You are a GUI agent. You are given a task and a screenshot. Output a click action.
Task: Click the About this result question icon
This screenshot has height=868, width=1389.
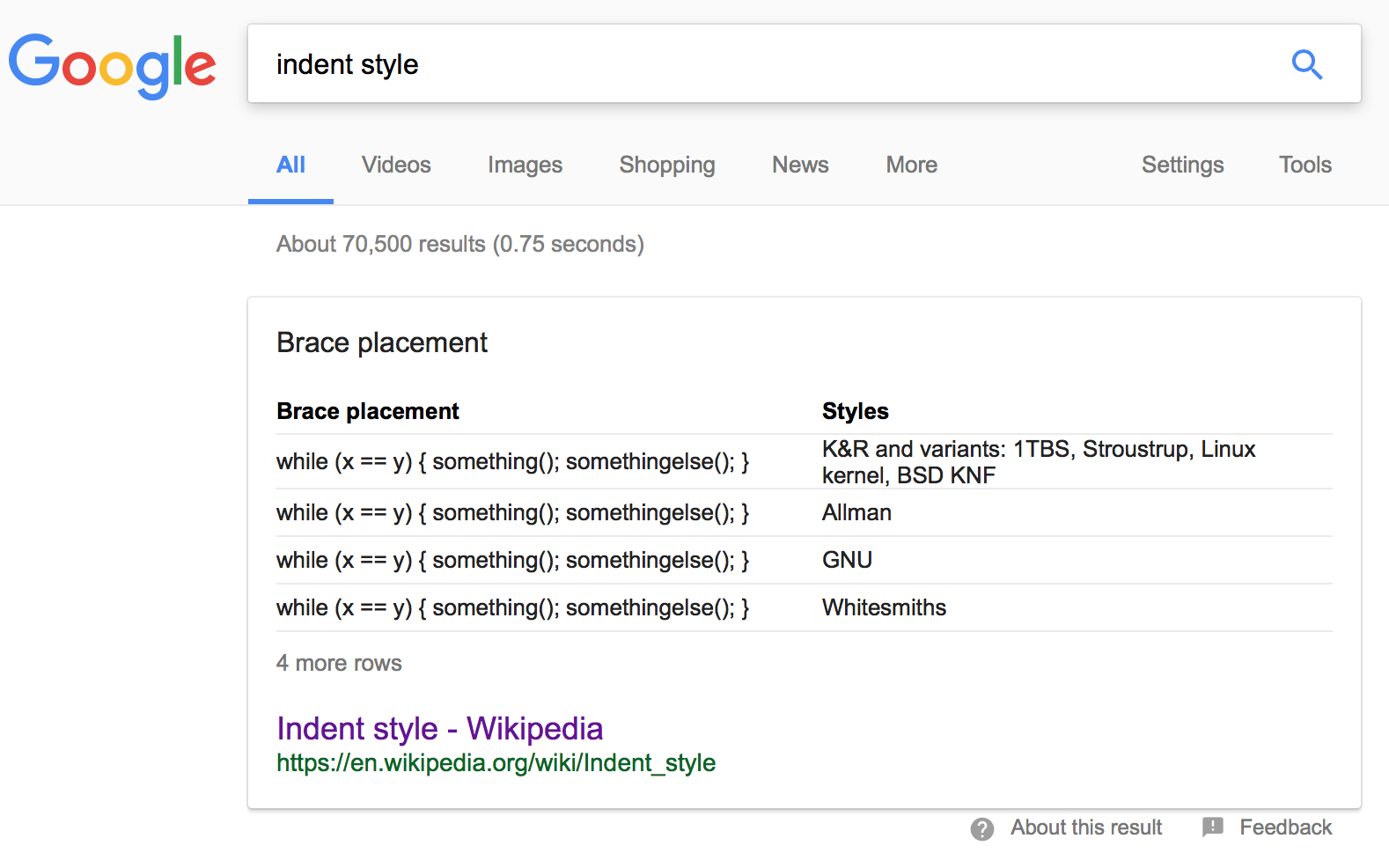[982, 828]
